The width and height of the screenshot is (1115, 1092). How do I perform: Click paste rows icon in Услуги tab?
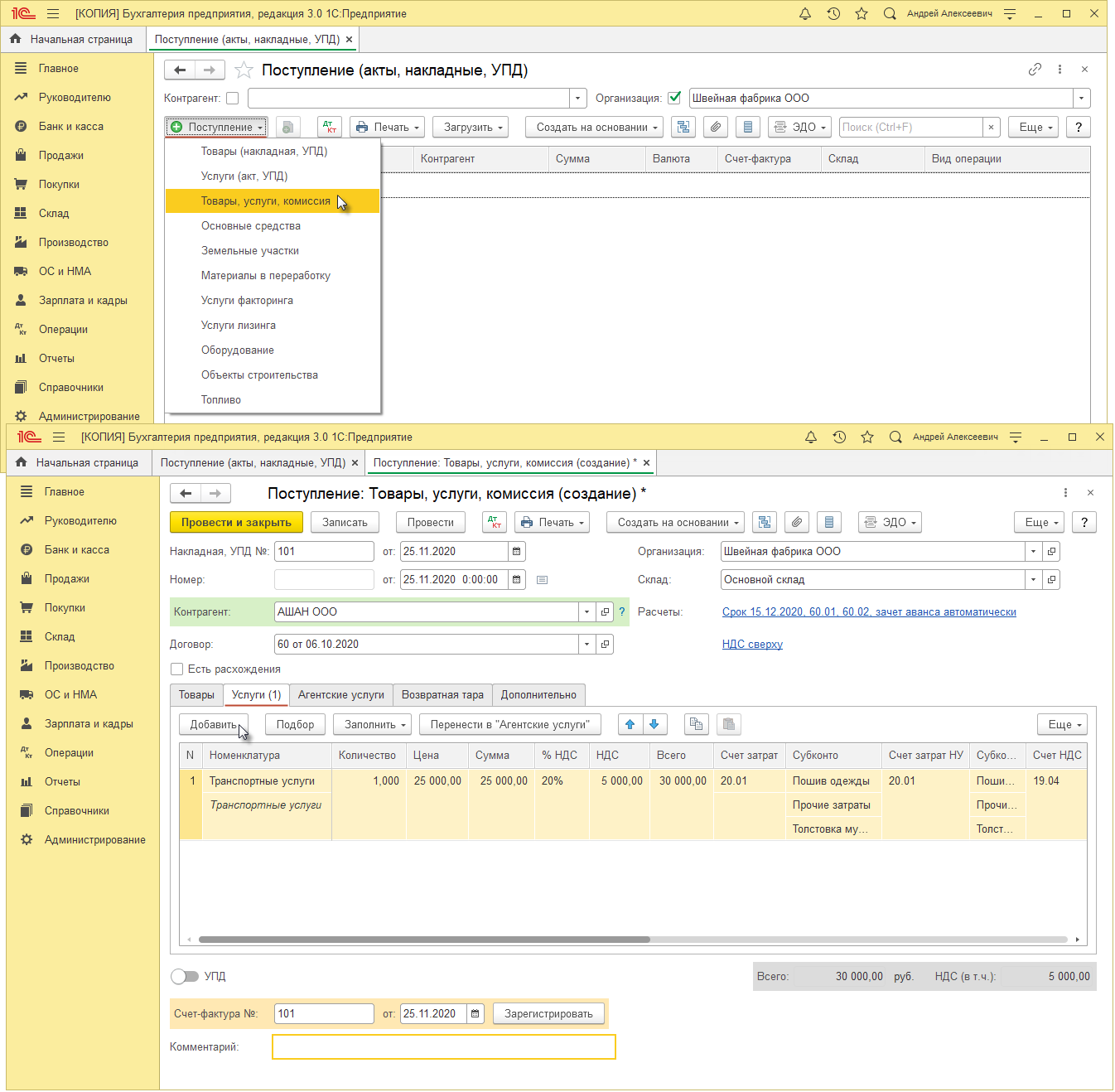click(x=729, y=724)
